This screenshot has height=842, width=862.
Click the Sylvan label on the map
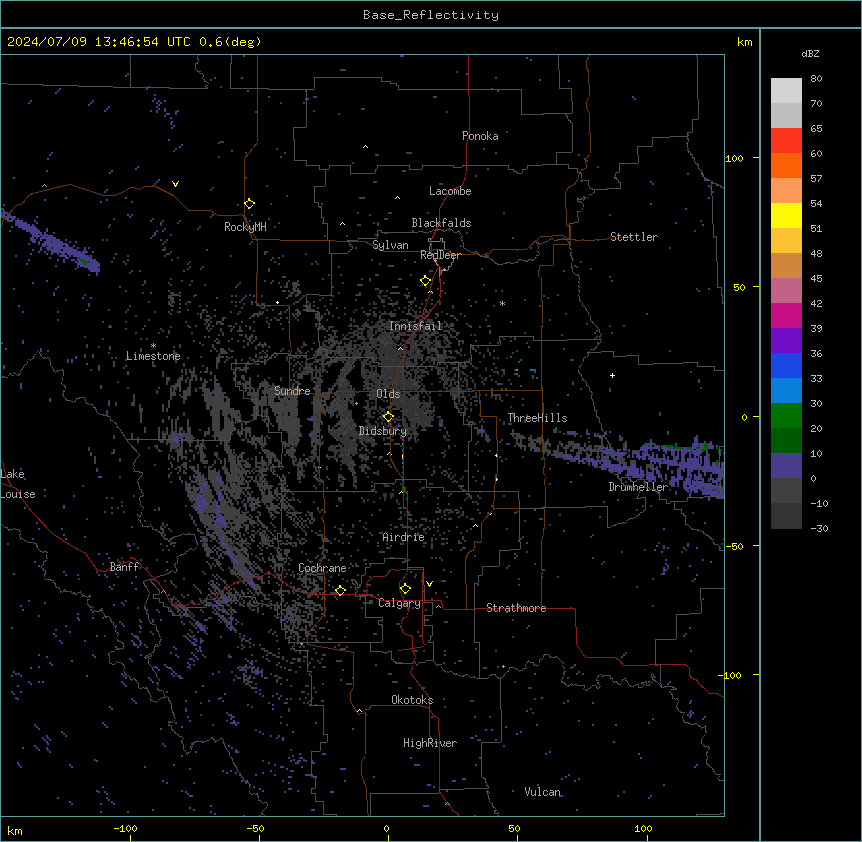point(390,245)
